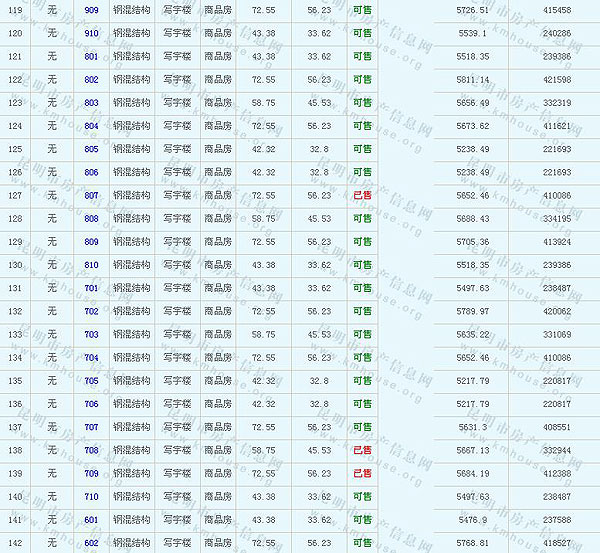Open room 701 link

pos(91,288)
